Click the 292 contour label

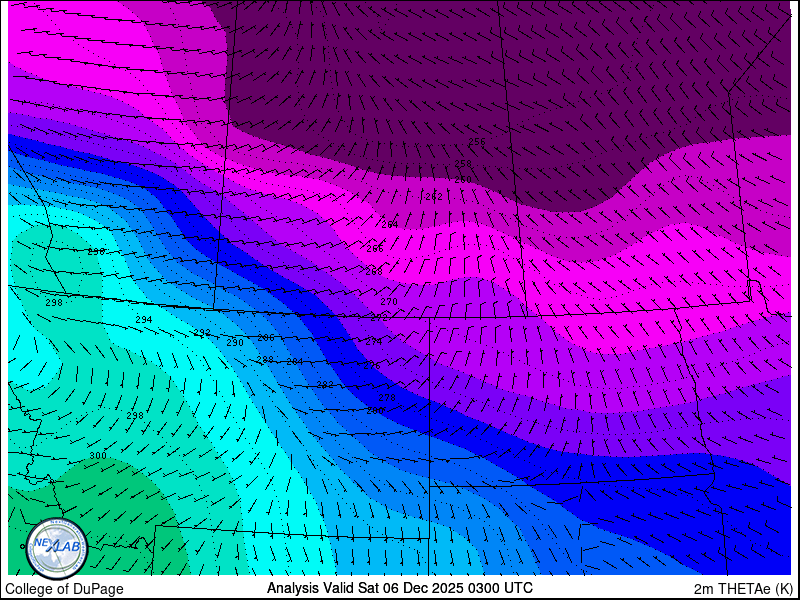[203, 333]
